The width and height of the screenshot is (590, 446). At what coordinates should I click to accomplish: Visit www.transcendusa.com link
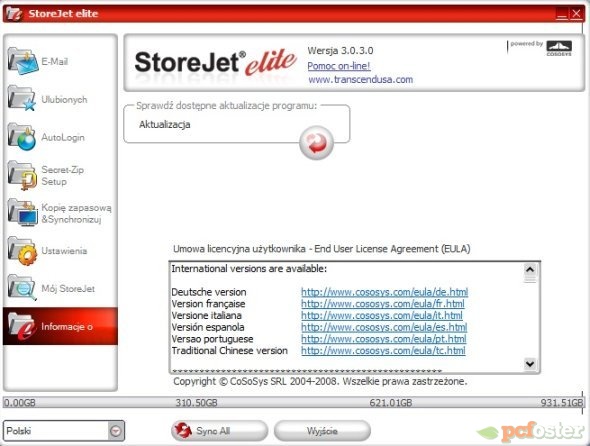pos(360,79)
